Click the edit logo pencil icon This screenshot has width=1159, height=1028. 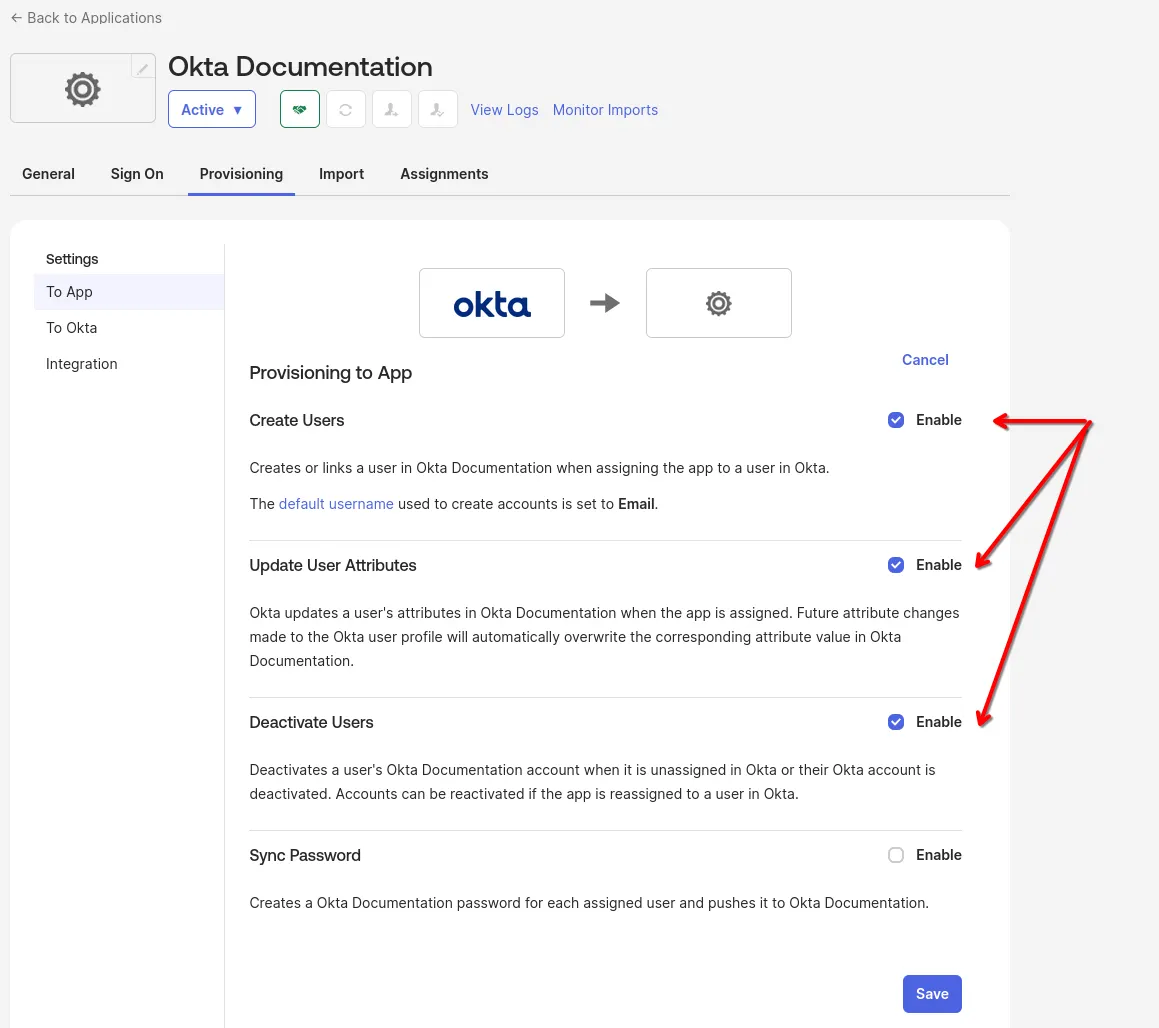click(143, 68)
